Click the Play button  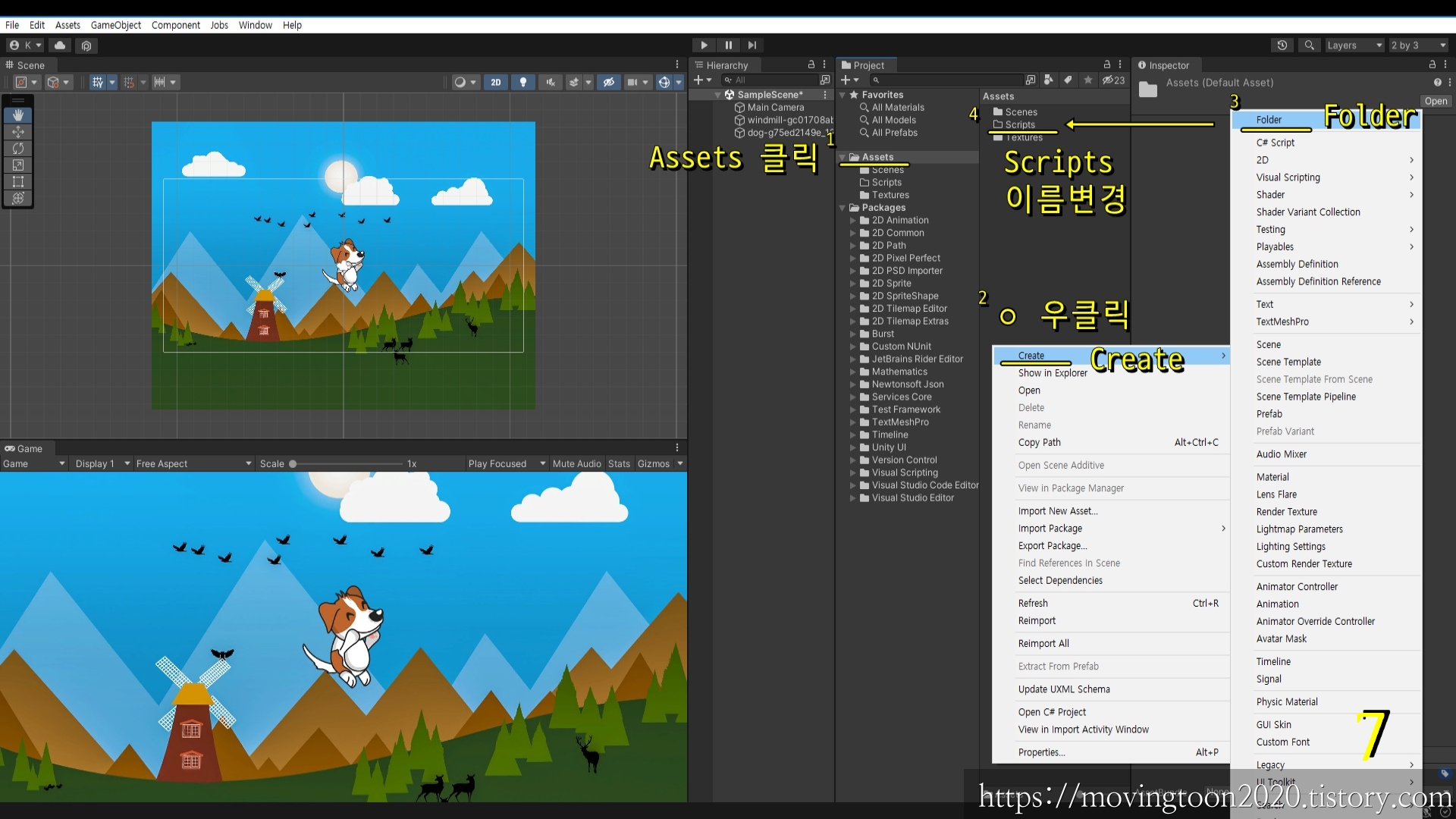[x=704, y=45]
